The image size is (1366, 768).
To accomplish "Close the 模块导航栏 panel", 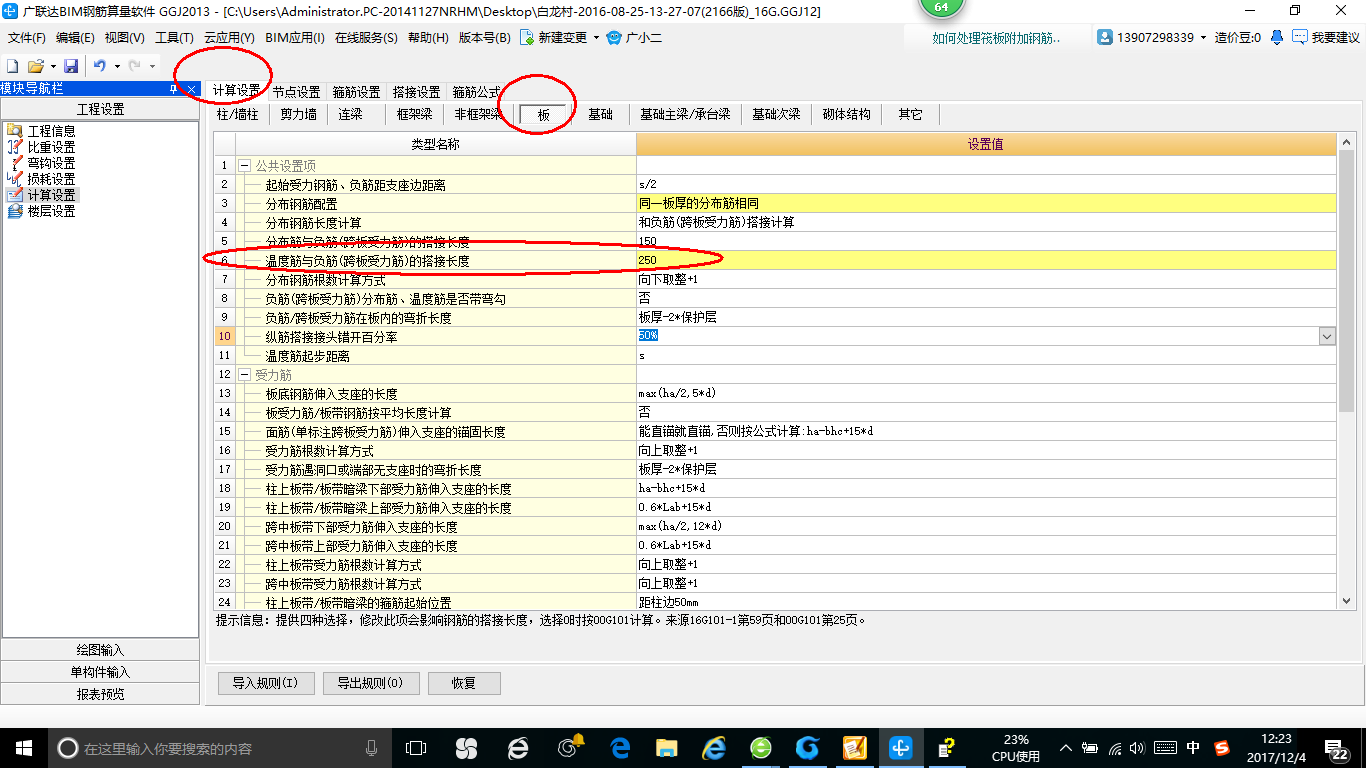I will click(190, 89).
